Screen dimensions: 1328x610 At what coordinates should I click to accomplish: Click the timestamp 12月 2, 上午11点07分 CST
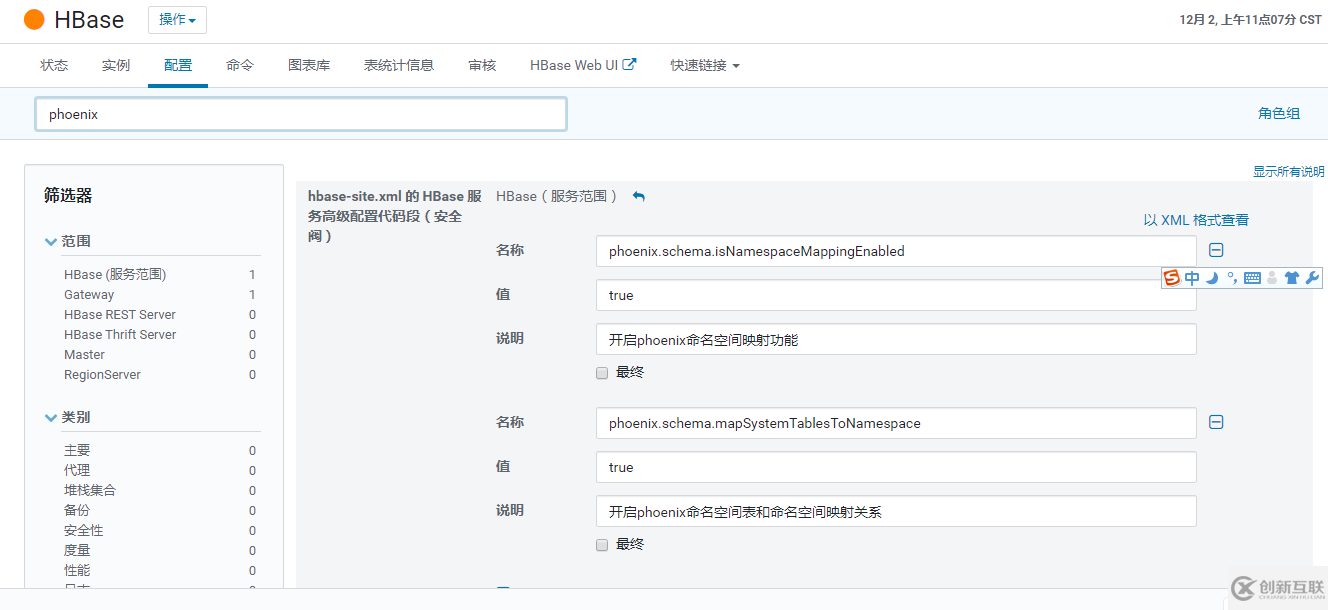coord(1250,19)
